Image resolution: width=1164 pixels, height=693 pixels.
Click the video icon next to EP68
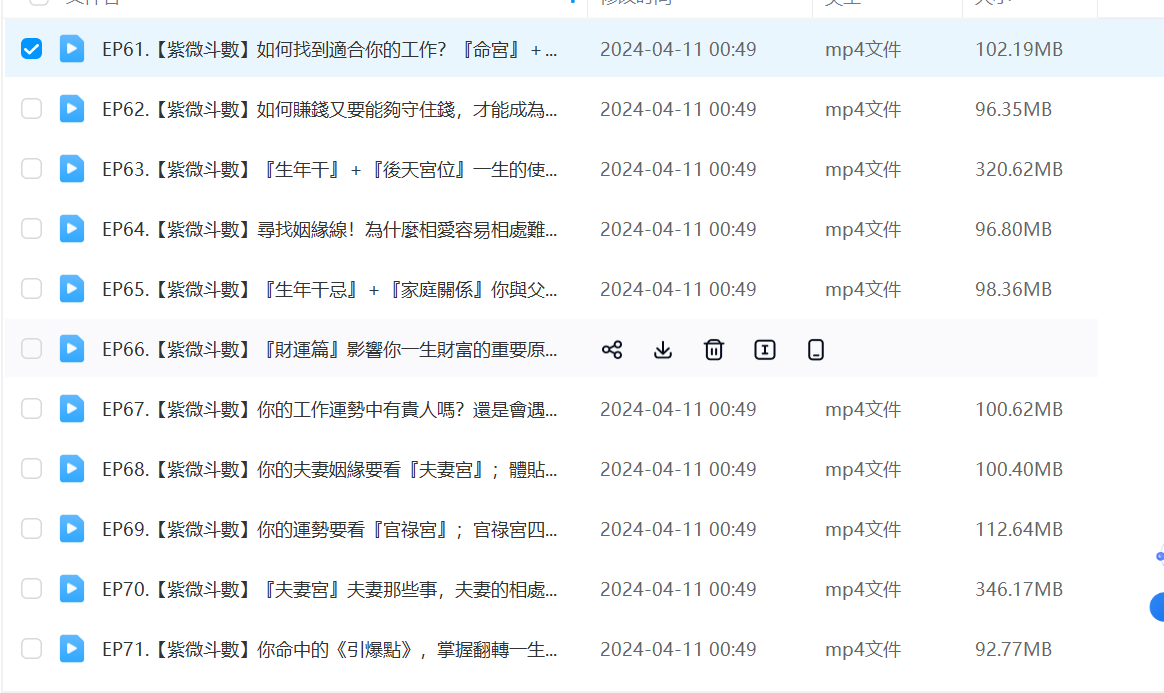[x=72, y=469]
